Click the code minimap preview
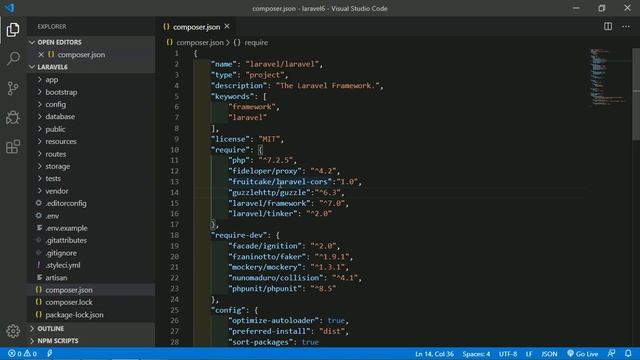The height and width of the screenshot is (360, 640). pos(608,78)
